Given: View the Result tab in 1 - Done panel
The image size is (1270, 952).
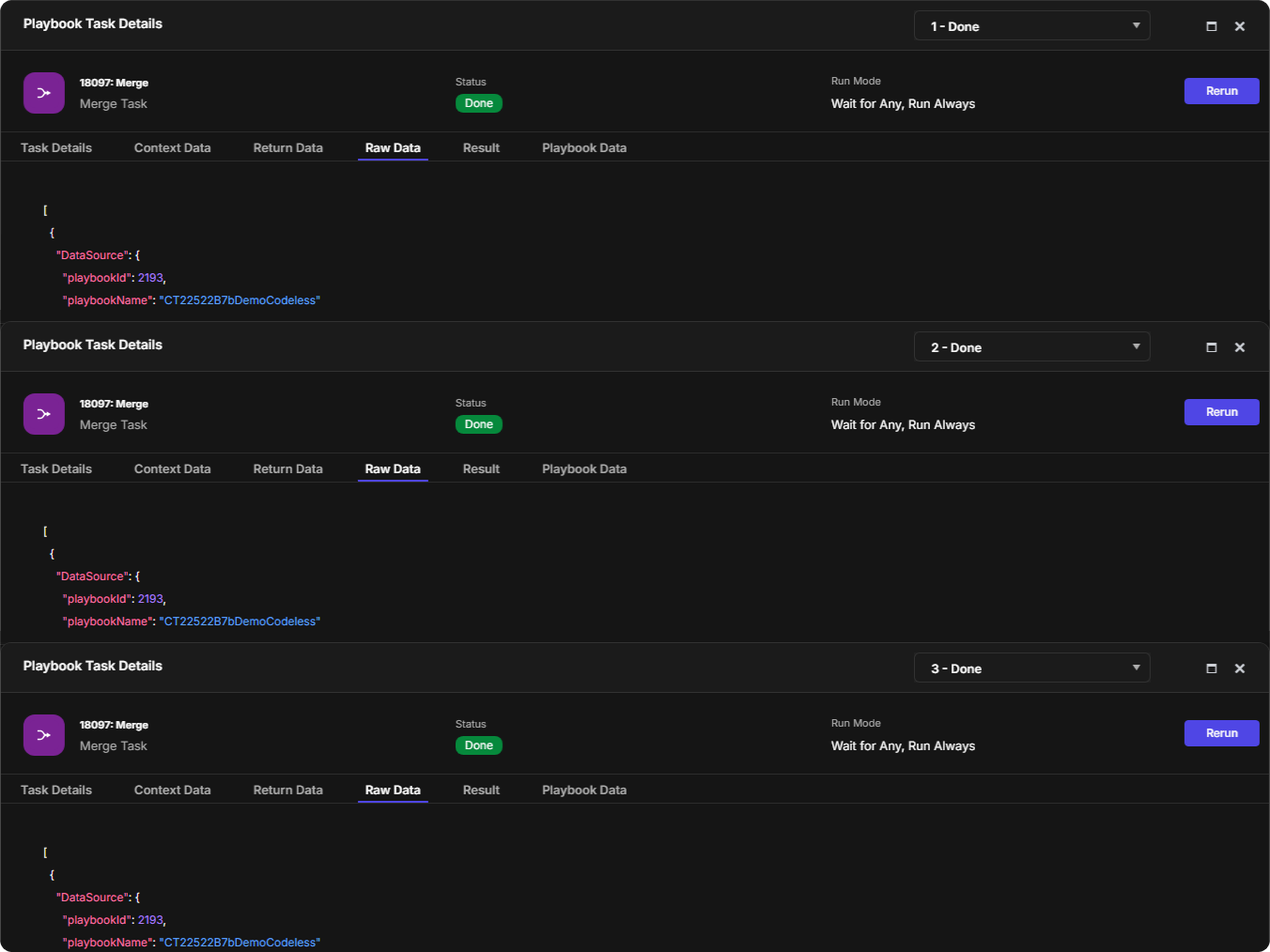Looking at the screenshot, I should pos(481,148).
